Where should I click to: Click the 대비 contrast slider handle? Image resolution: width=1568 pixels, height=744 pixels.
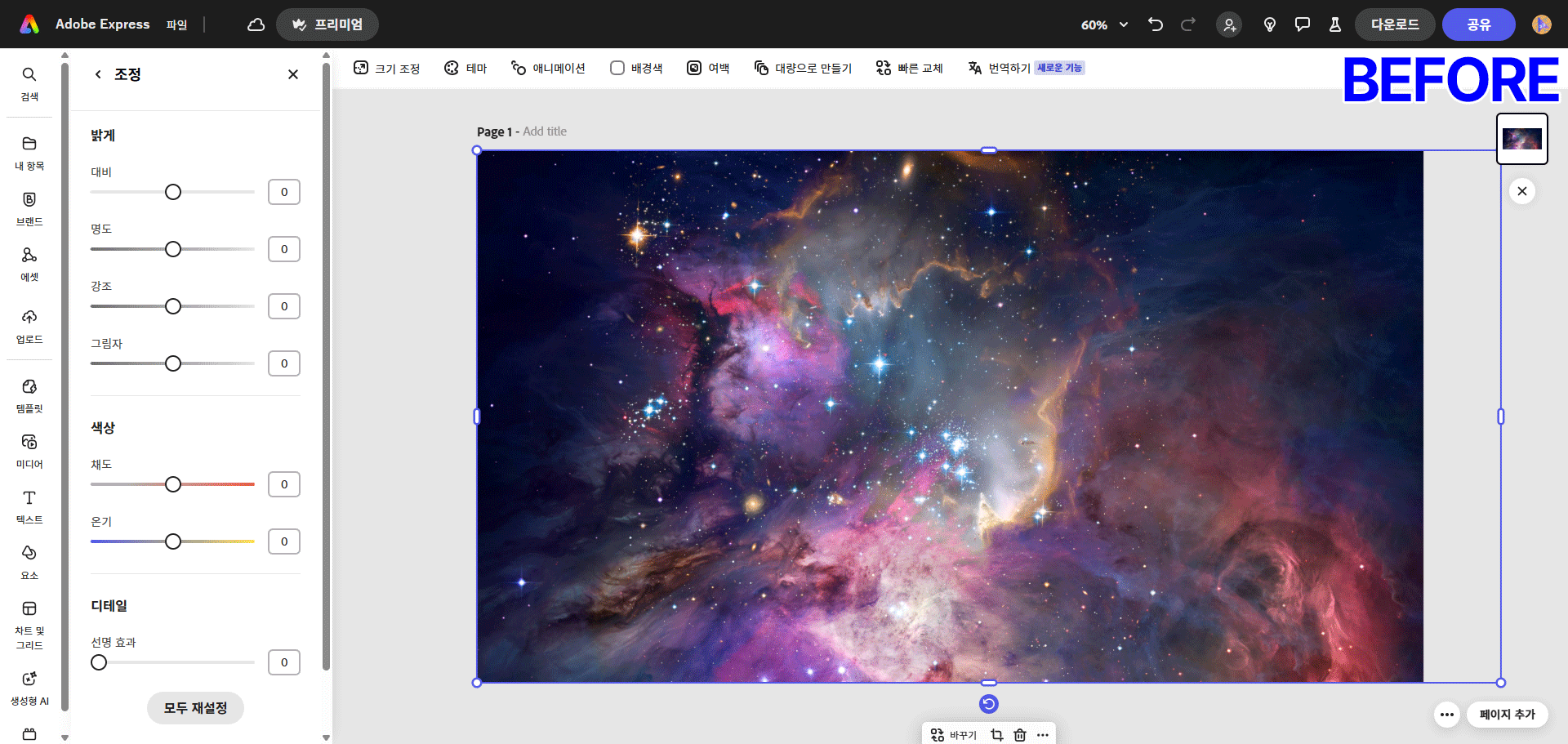point(173,192)
